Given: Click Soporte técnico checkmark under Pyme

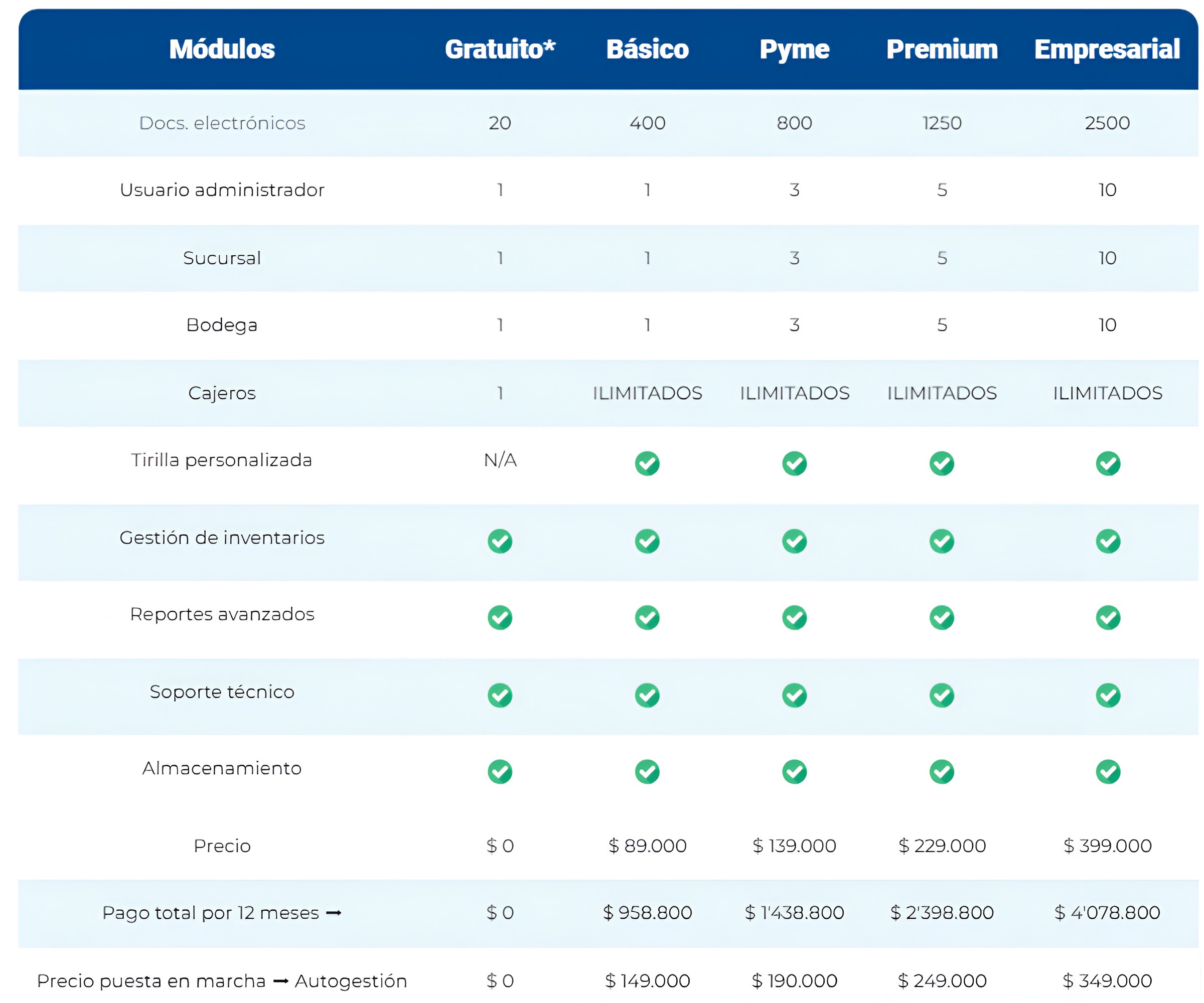Looking at the screenshot, I should click(x=794, y=695).
